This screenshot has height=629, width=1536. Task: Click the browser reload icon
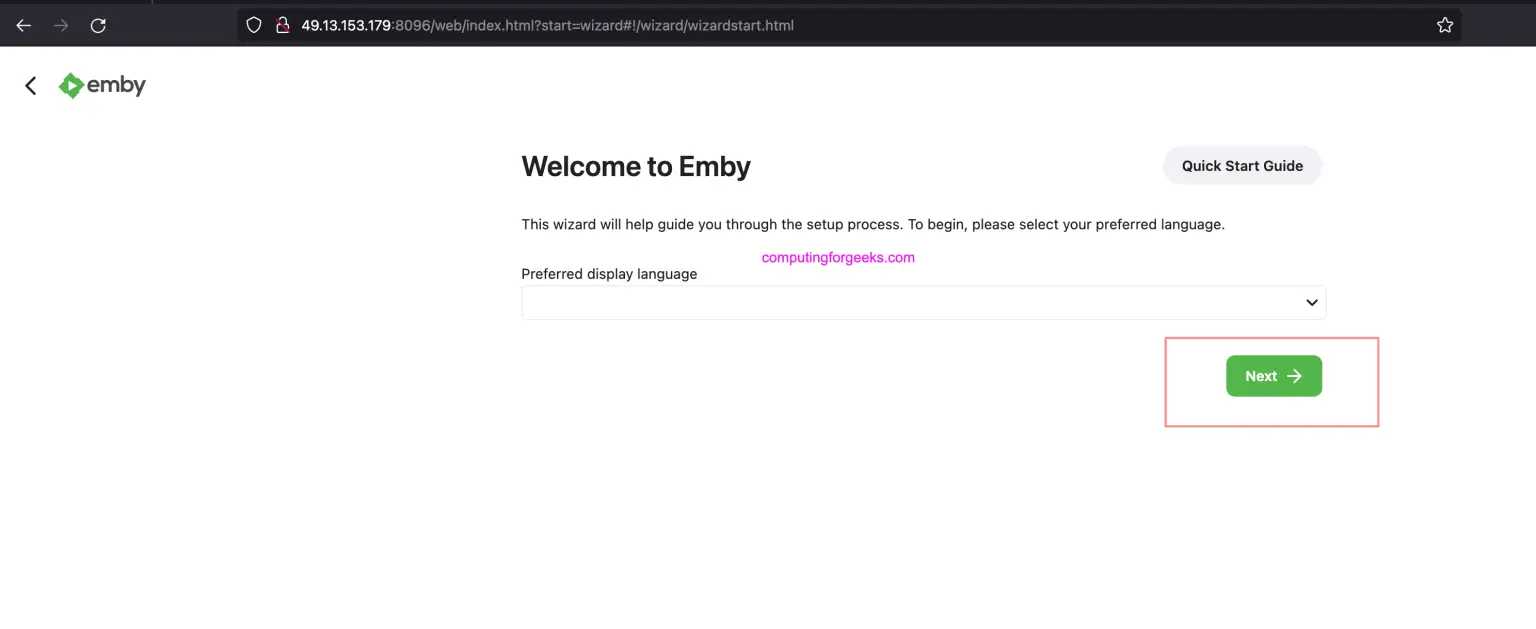[x=97, y=25]
